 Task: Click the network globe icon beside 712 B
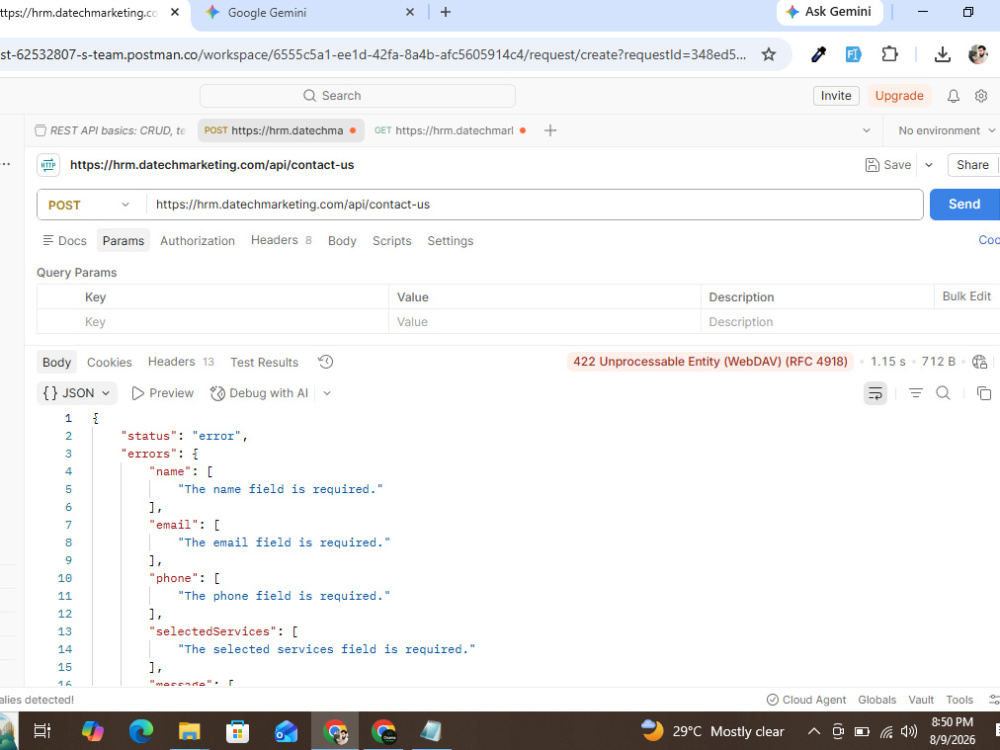pos(980,362)
